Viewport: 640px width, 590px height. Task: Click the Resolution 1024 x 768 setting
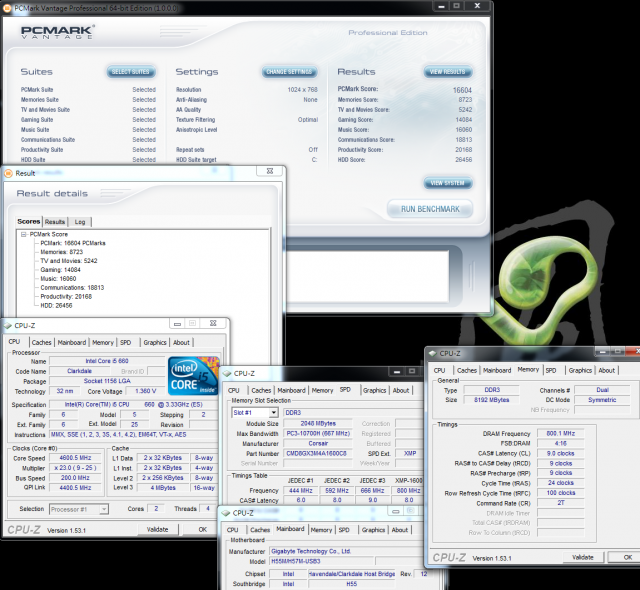pyautogui.click(x=247, y=89)
